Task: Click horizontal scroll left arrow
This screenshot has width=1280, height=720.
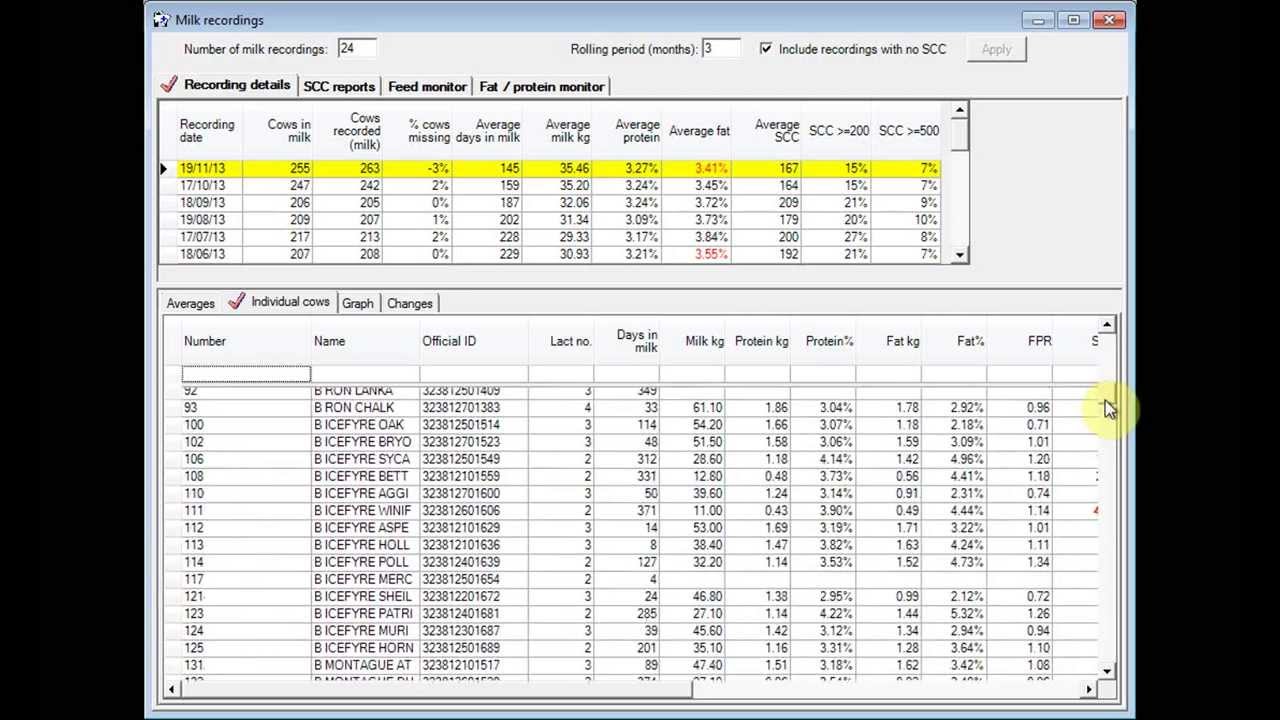Action: [x=171, y=688]
